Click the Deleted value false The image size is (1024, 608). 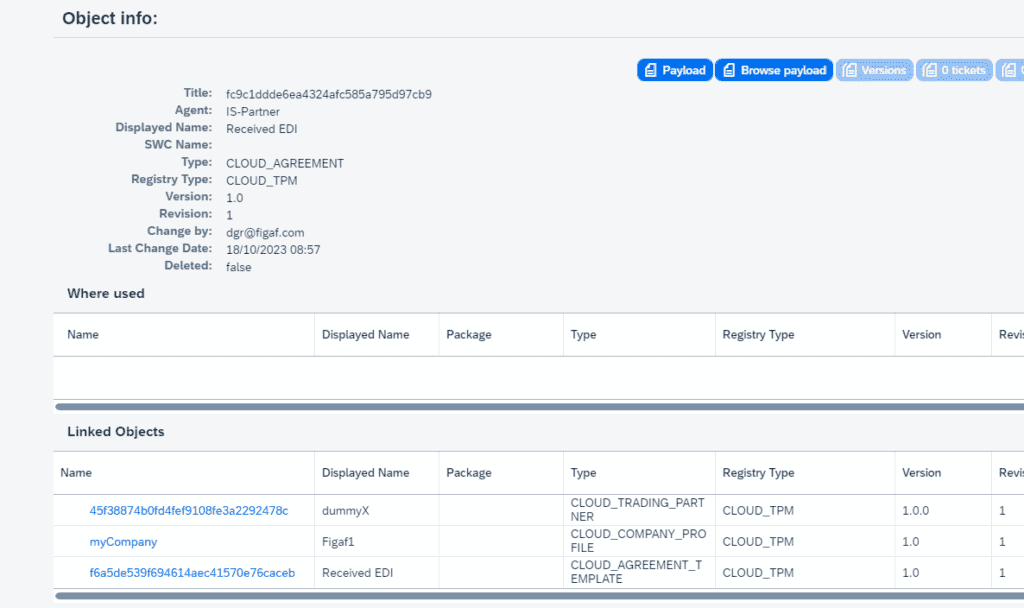[x=238, y=267]
